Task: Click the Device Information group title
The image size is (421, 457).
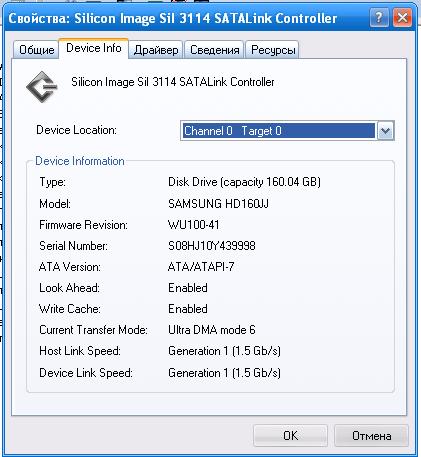Action: [80, 161]
